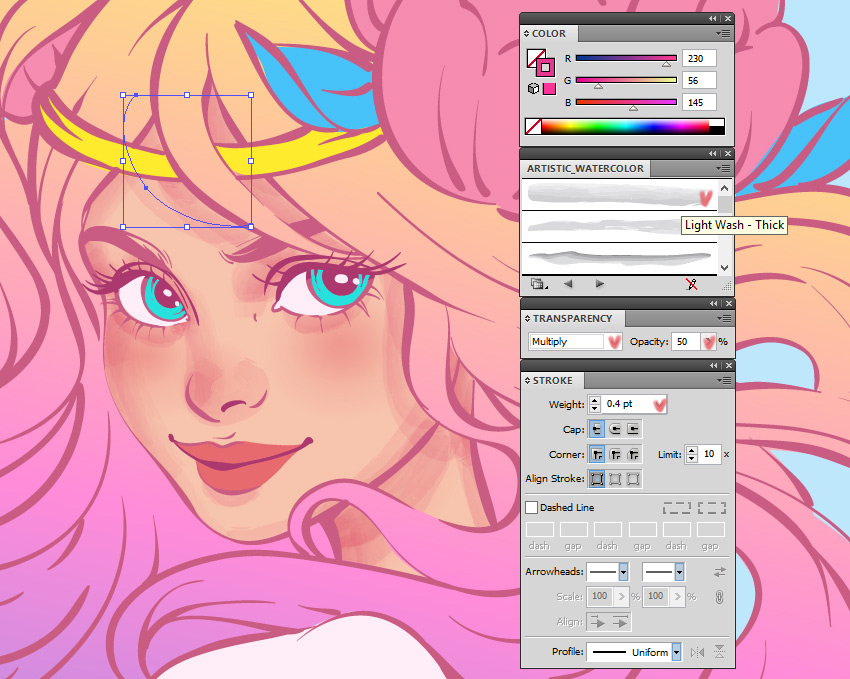Choose preserve exact dash and gap lengths
Screen dimensions: 850x679
pyautogui.click(x=677, y=508)
